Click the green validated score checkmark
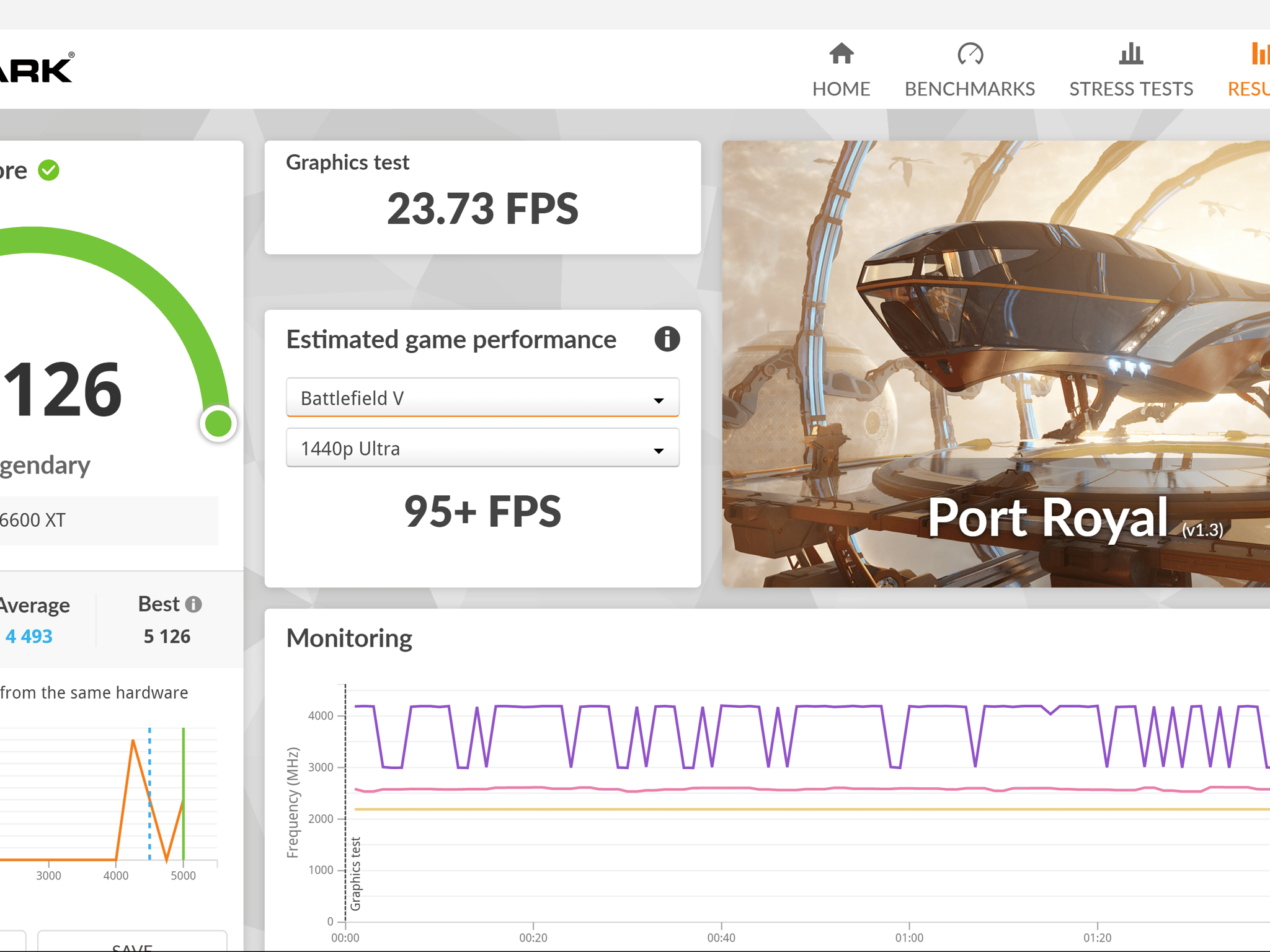 (48, 170)
